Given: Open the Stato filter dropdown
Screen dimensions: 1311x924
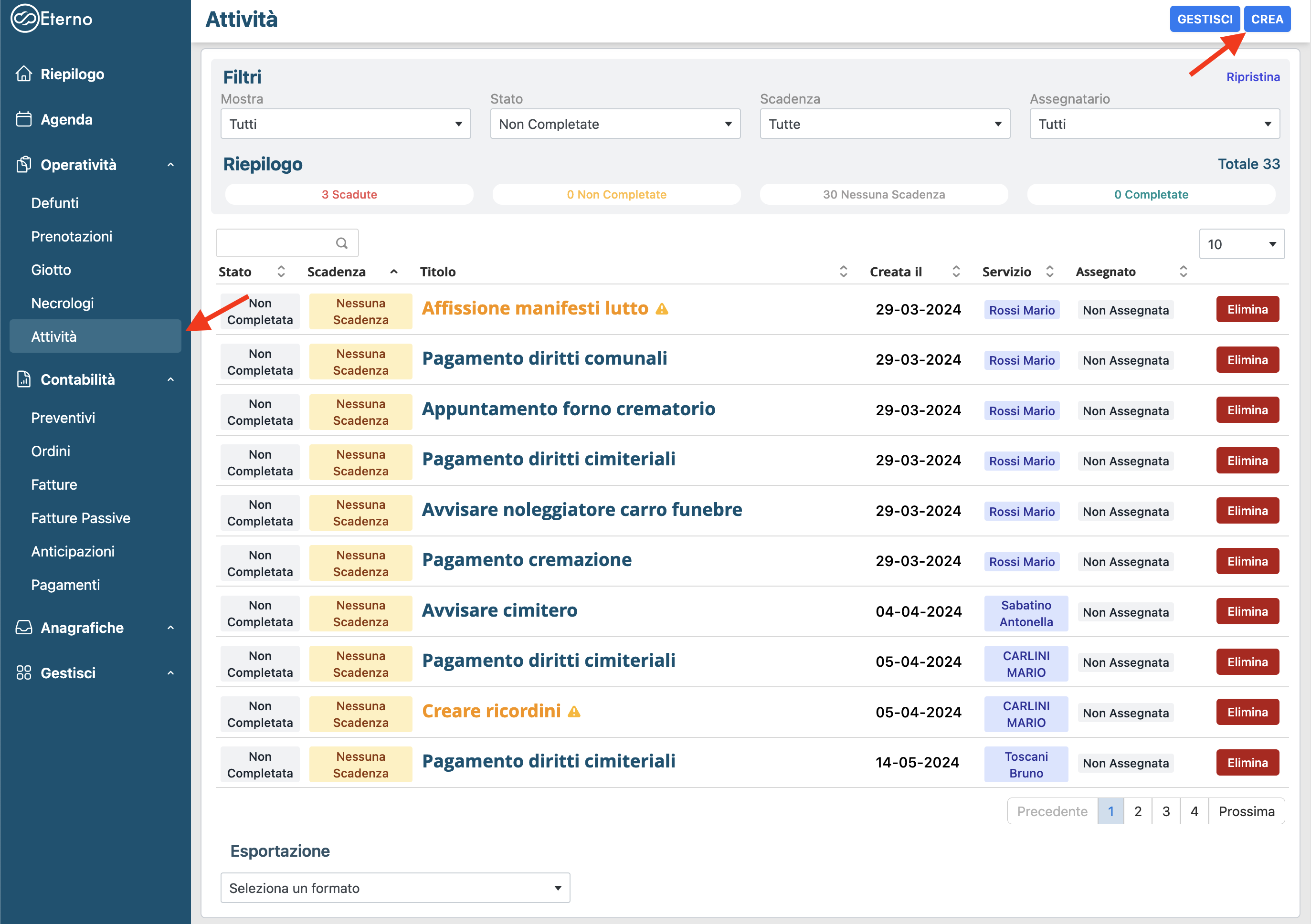Looking at the screenshot, I should coord(615,124).
